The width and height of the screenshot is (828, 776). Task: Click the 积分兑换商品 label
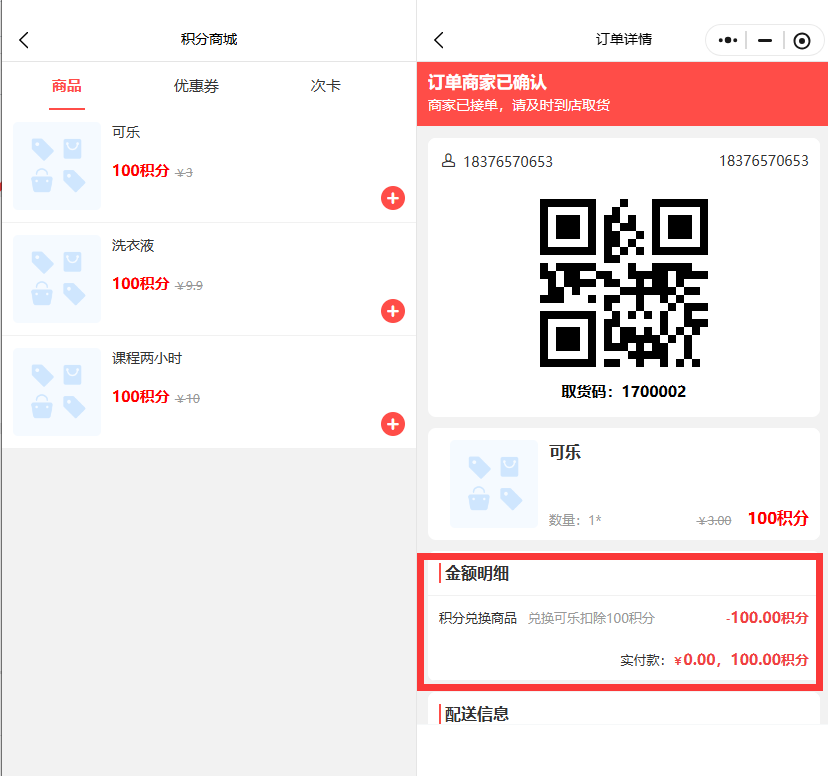click(x=477, y=618)
